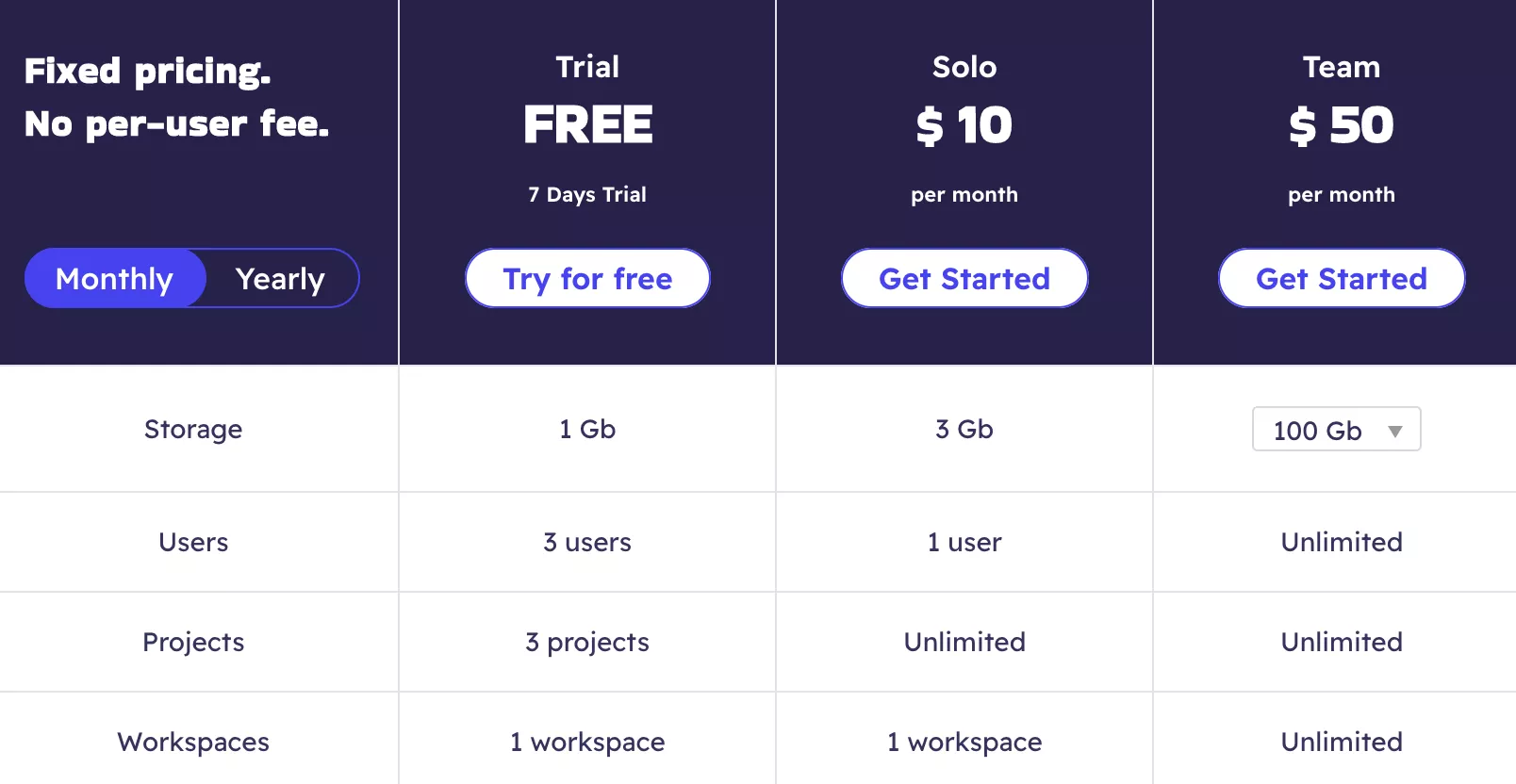Click the 3 projects Trial cell

pyautogui.click(x=587, y=643)
